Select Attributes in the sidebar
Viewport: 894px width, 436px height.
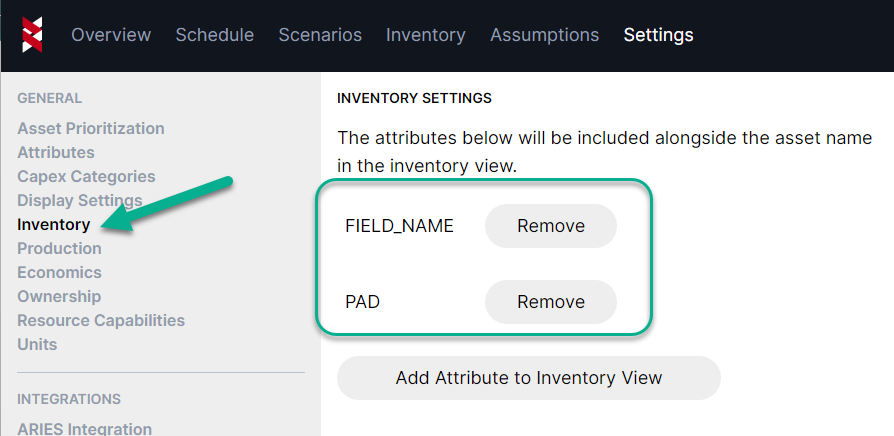56,152
